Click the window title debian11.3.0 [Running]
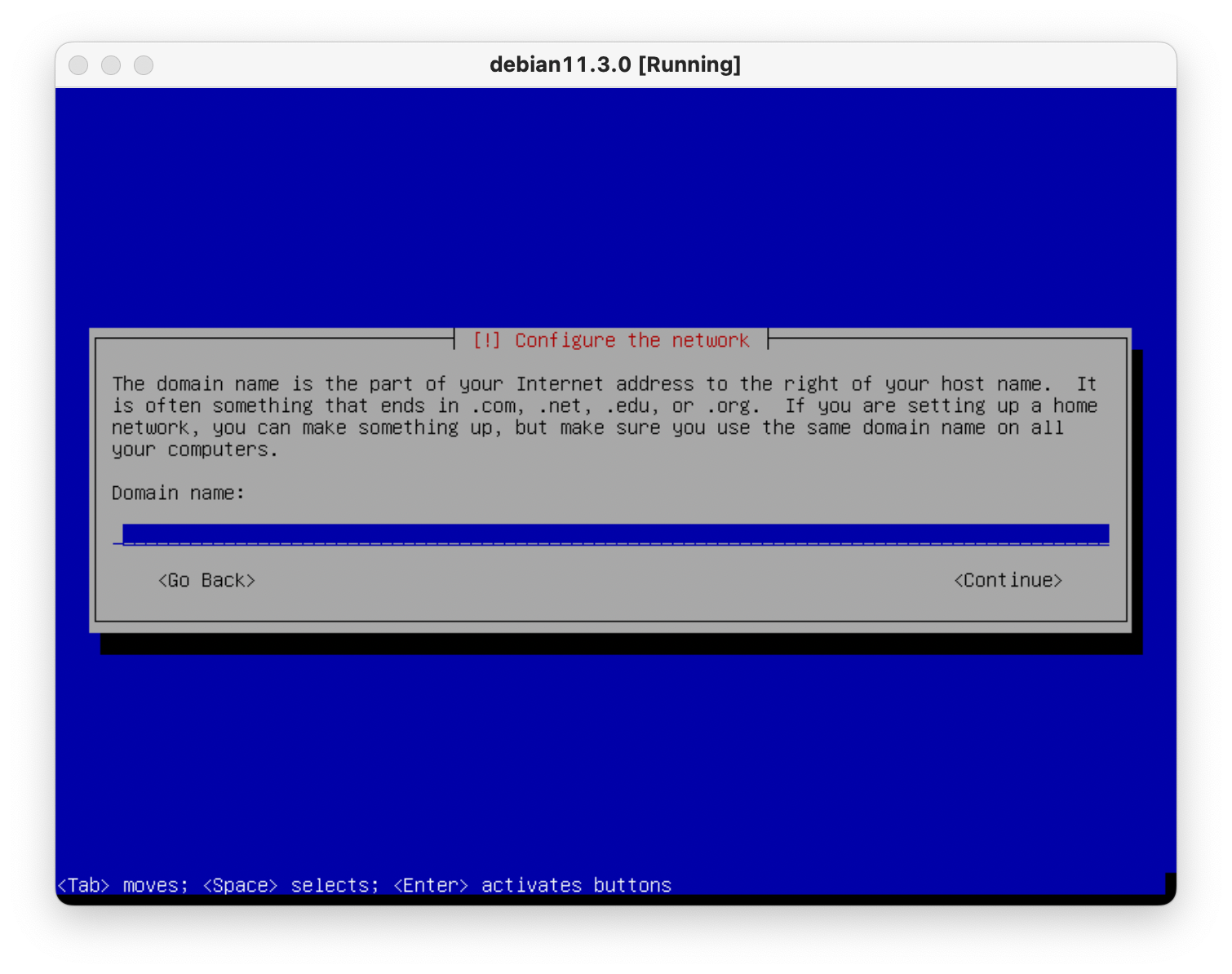 [x=615, y=64]
